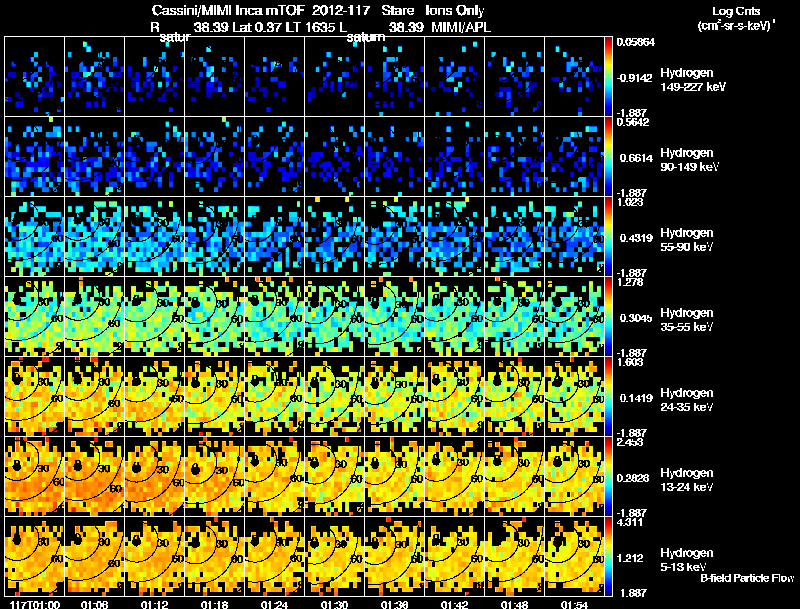Select the 'Hydrogen 35-55 keV' row label
800x609 pixels.
[687, 320]
